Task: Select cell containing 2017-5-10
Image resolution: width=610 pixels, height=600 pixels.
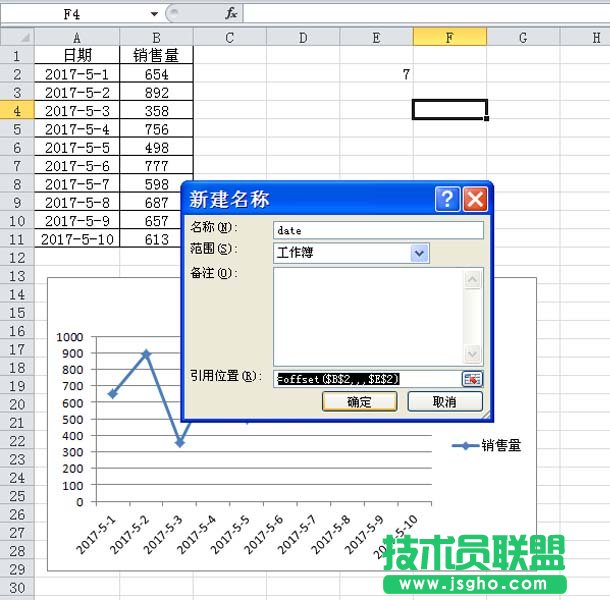Action: click(77, 239)
